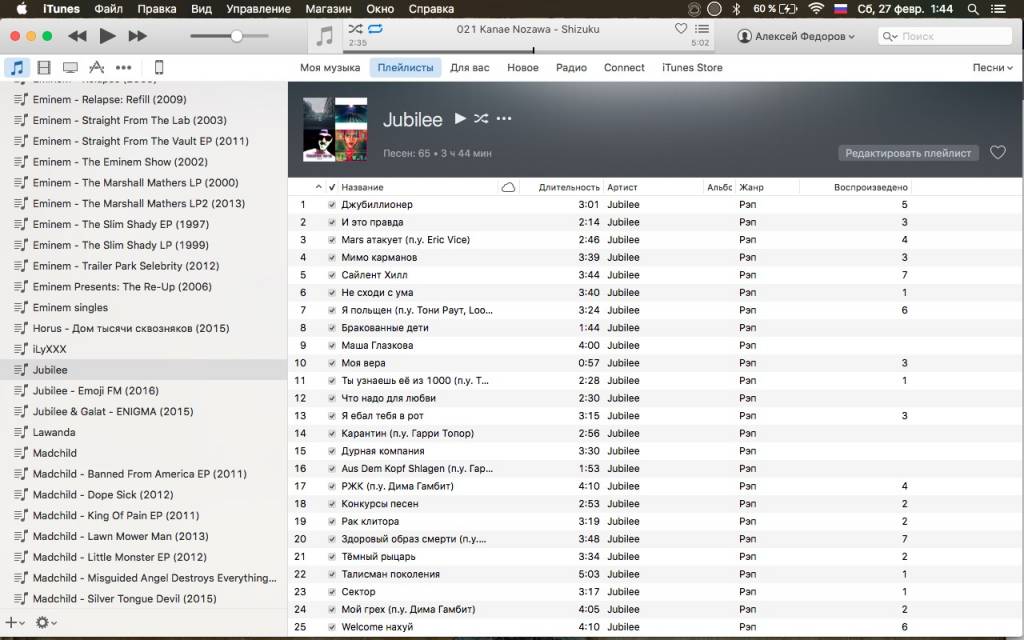
Task: Open the iPhone device icon
Action: pyautogui.click(x=159, y=67)
